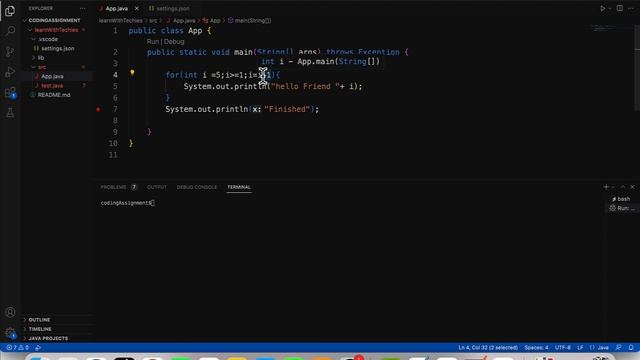Open the Search view in activity bar
The width and height of the screenshot is (640, 360).
click(x=10, y=31)
